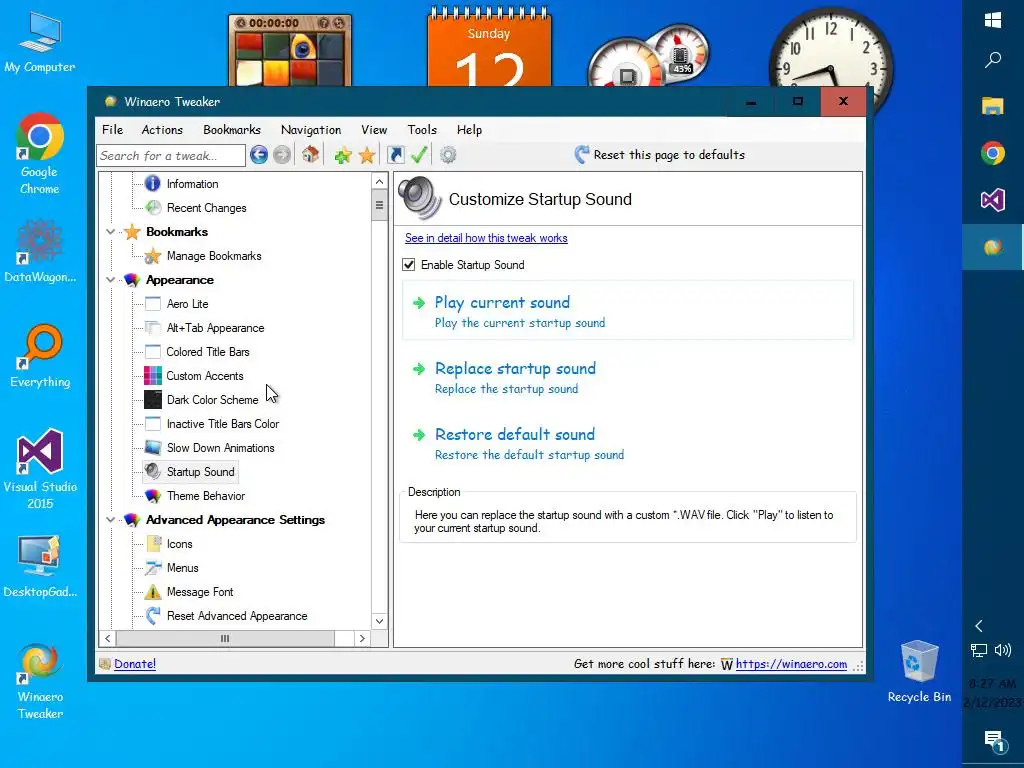Image resolution: width=1024 pixels, height=768 pixels.
Task: Launch the Everything search desktop icon
Action: point(40,356)
